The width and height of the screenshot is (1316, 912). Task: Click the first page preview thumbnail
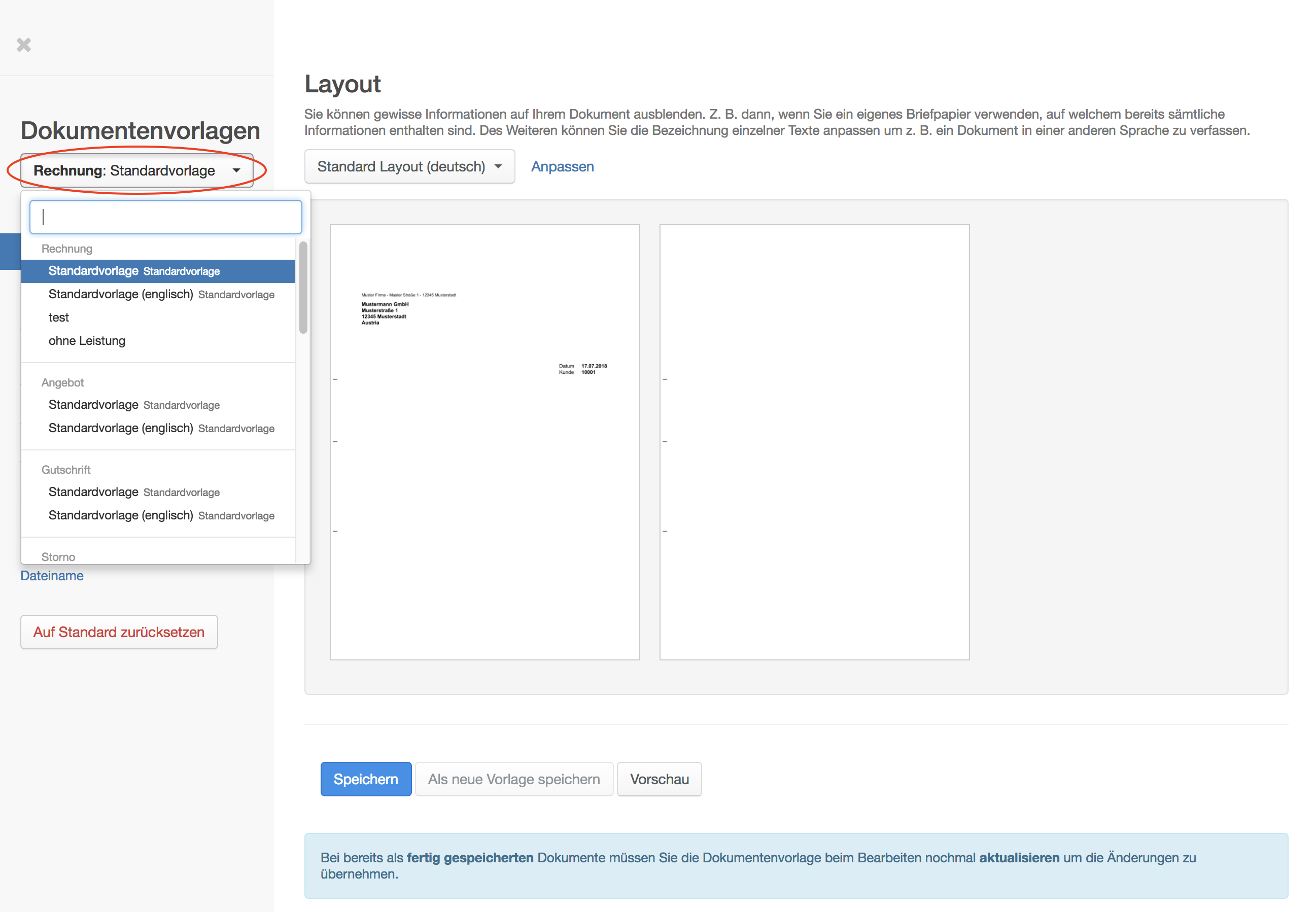(x=484, y=442)
